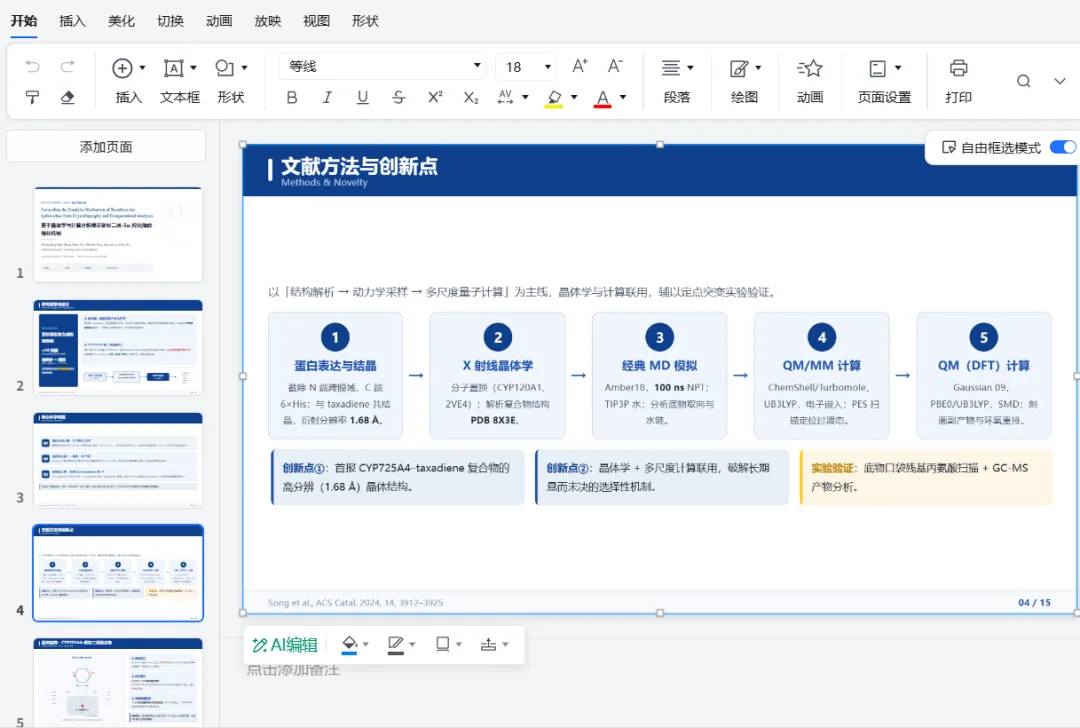Open the 视图 tab
Viewport: 1080px width, 728px height.
(316, 21)
